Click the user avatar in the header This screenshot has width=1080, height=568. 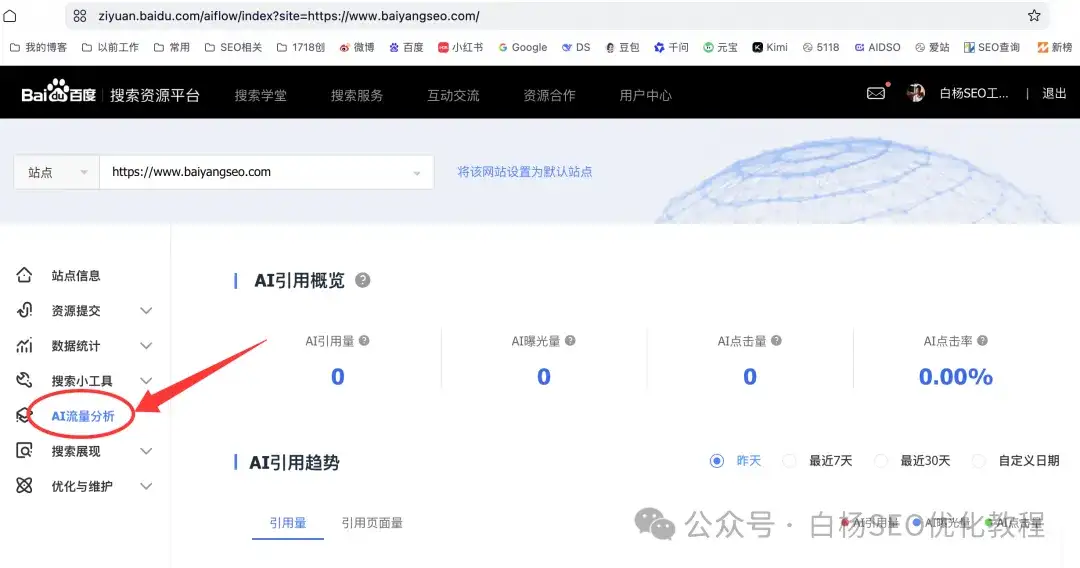(x=915, y=93)
